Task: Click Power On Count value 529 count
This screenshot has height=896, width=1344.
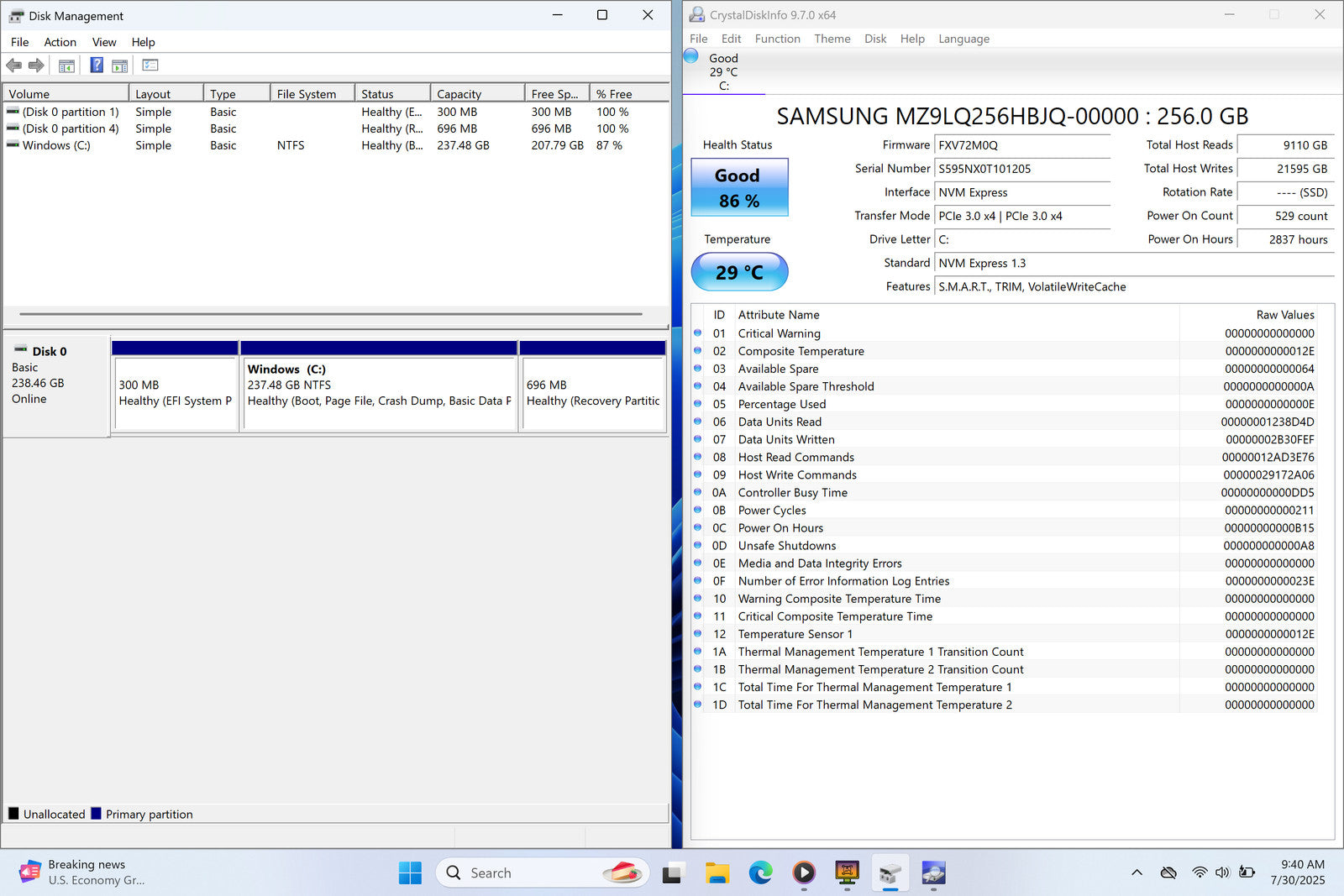Action: pyautogui.click(x=1285, y=216)
